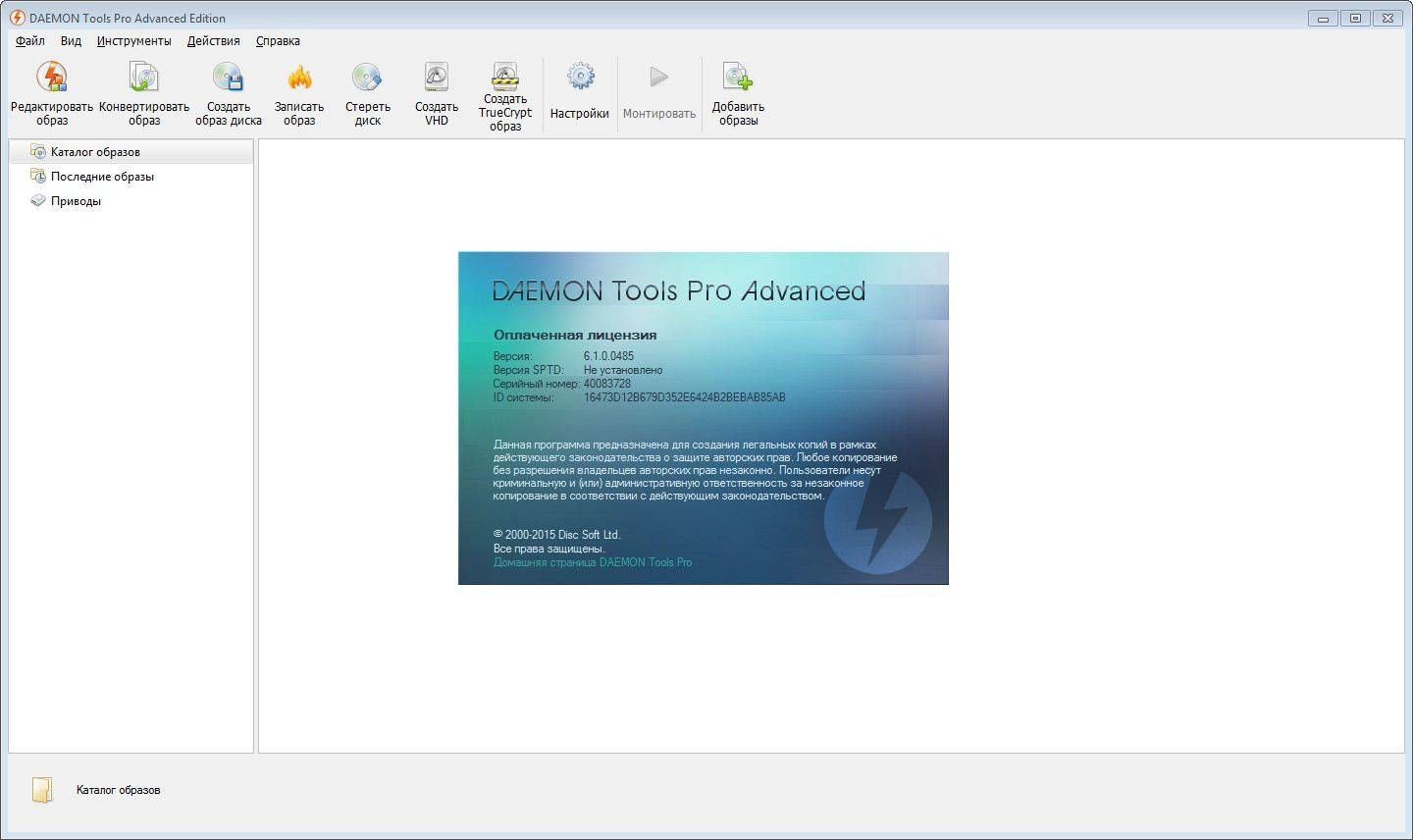Minimize the DAEMON Tools window
Viewport: 1413px width, 840px height.
pos(1323,18)
